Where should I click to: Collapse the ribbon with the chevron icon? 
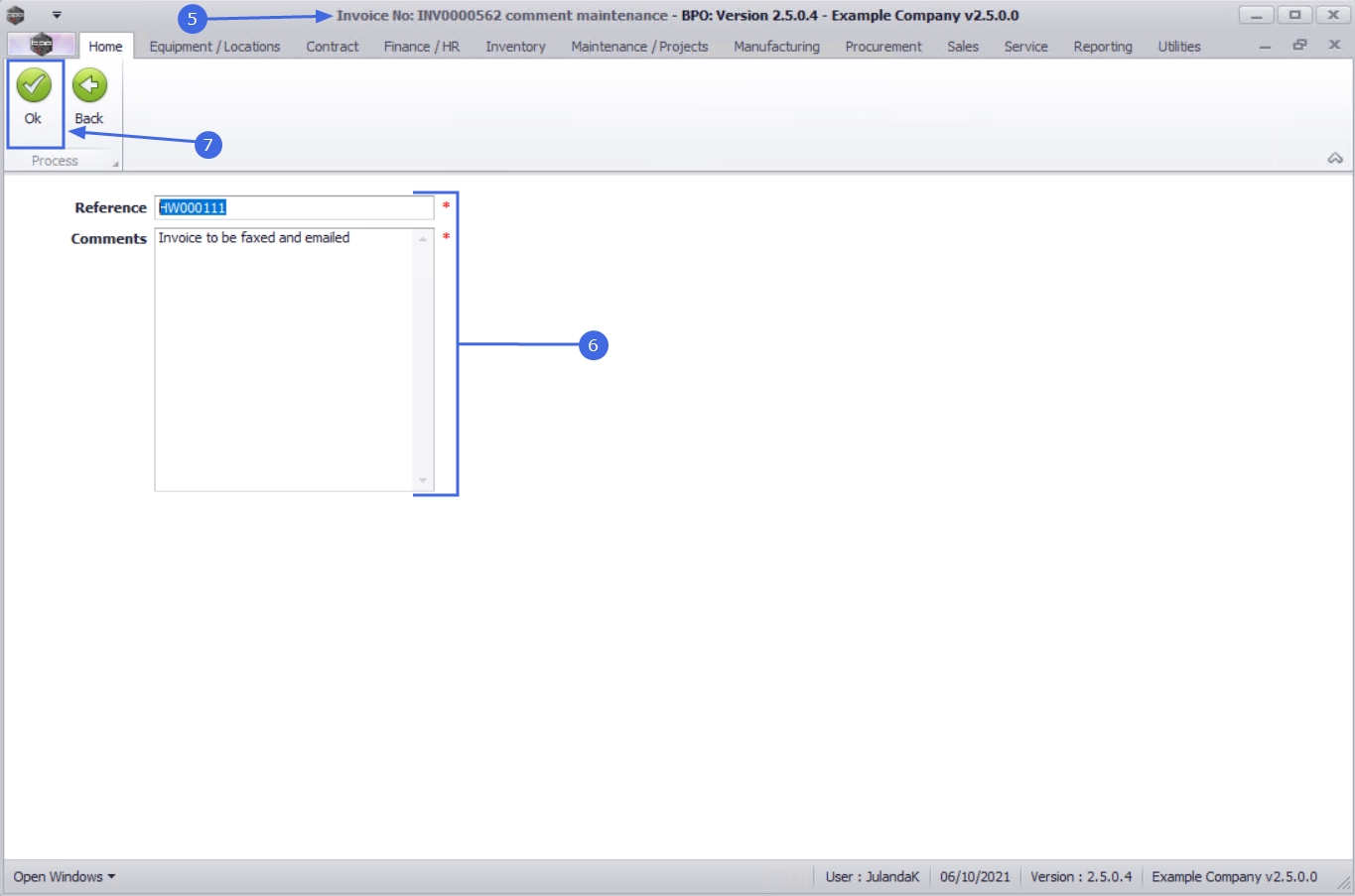click(x=1335, y=159)
